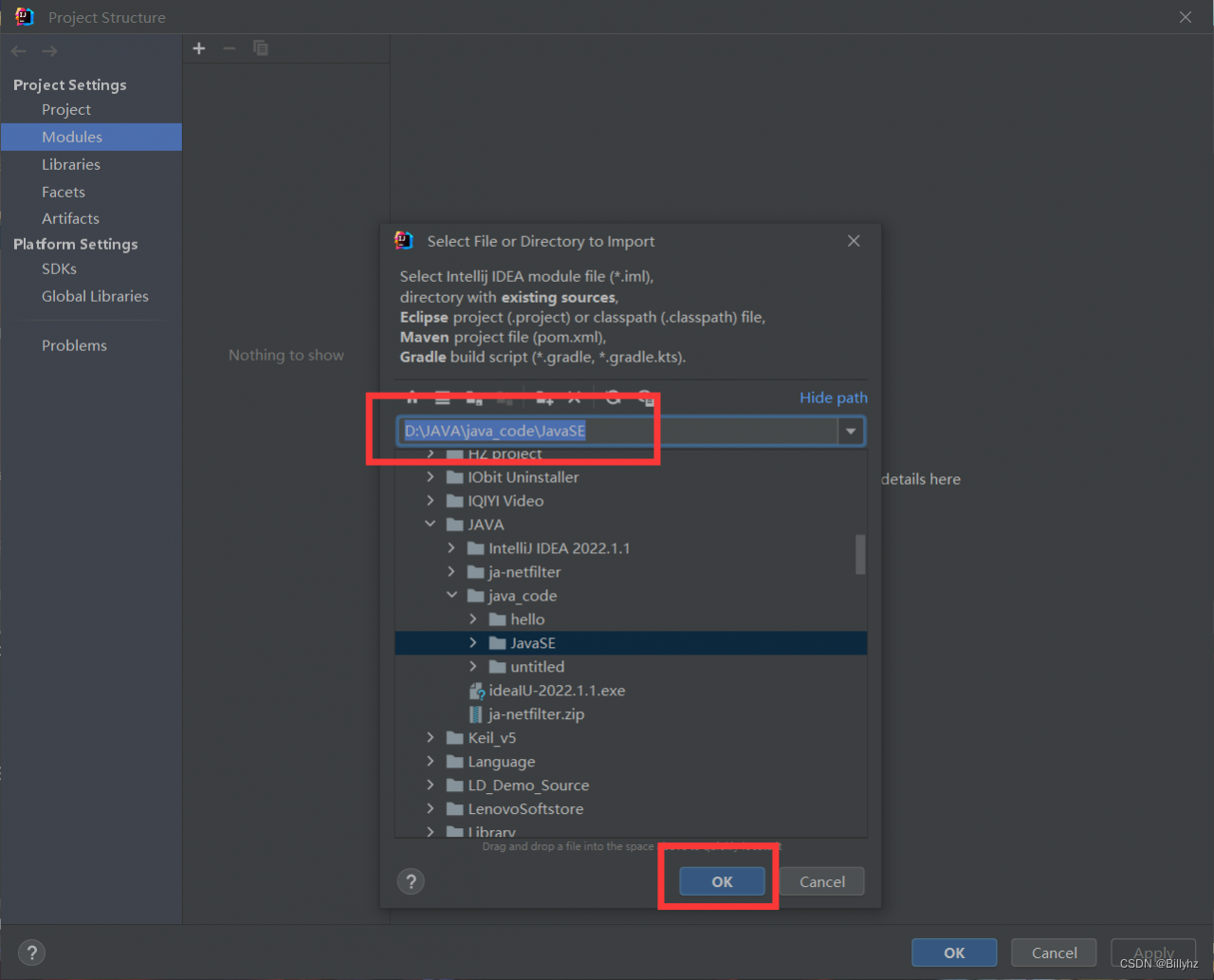Image resolution: width=1214 pixels, height=980 pixels.
Task: Click OK in the import dialog
Action: (722, 881)
